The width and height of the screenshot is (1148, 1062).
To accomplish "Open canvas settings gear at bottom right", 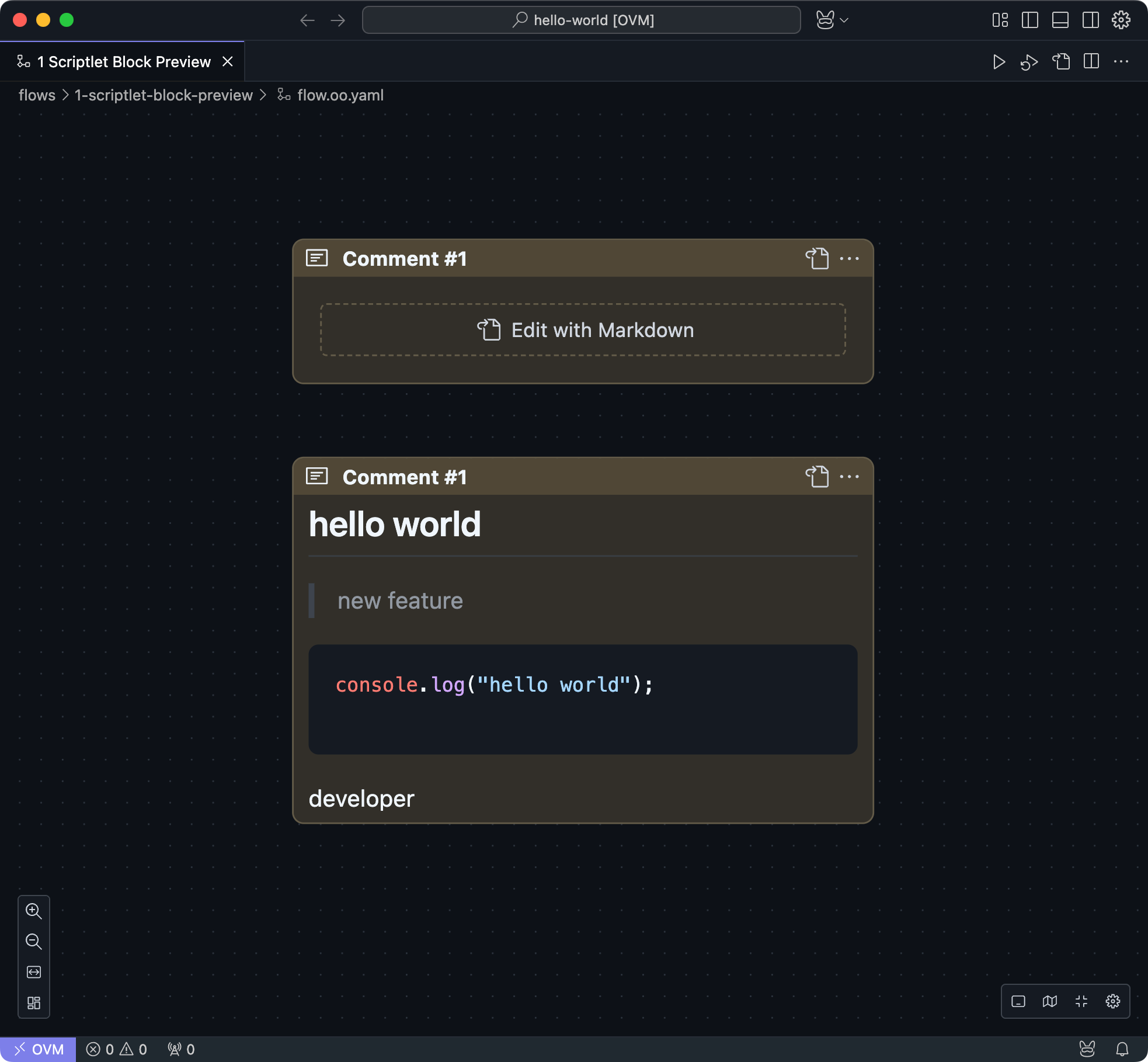I will (1112, 1002).
